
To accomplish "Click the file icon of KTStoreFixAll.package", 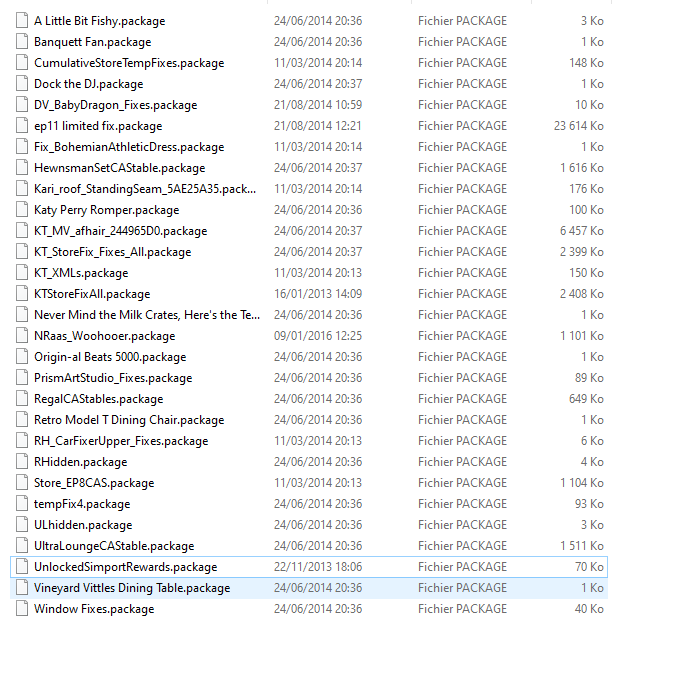I will pos(22,294).
